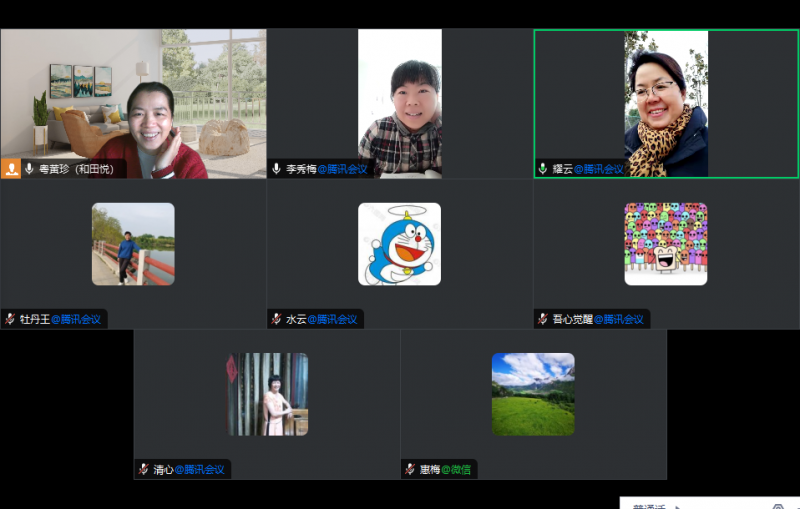Click the microphone icon next to 粤黄珍
This screenshot has width=800, height=509.
[x=30, y=169]
